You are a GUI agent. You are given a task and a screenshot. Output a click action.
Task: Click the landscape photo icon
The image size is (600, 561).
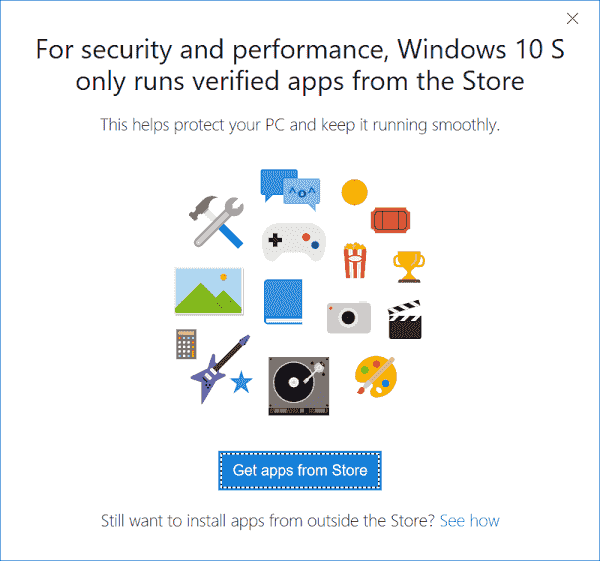click(x=209, y=291)
